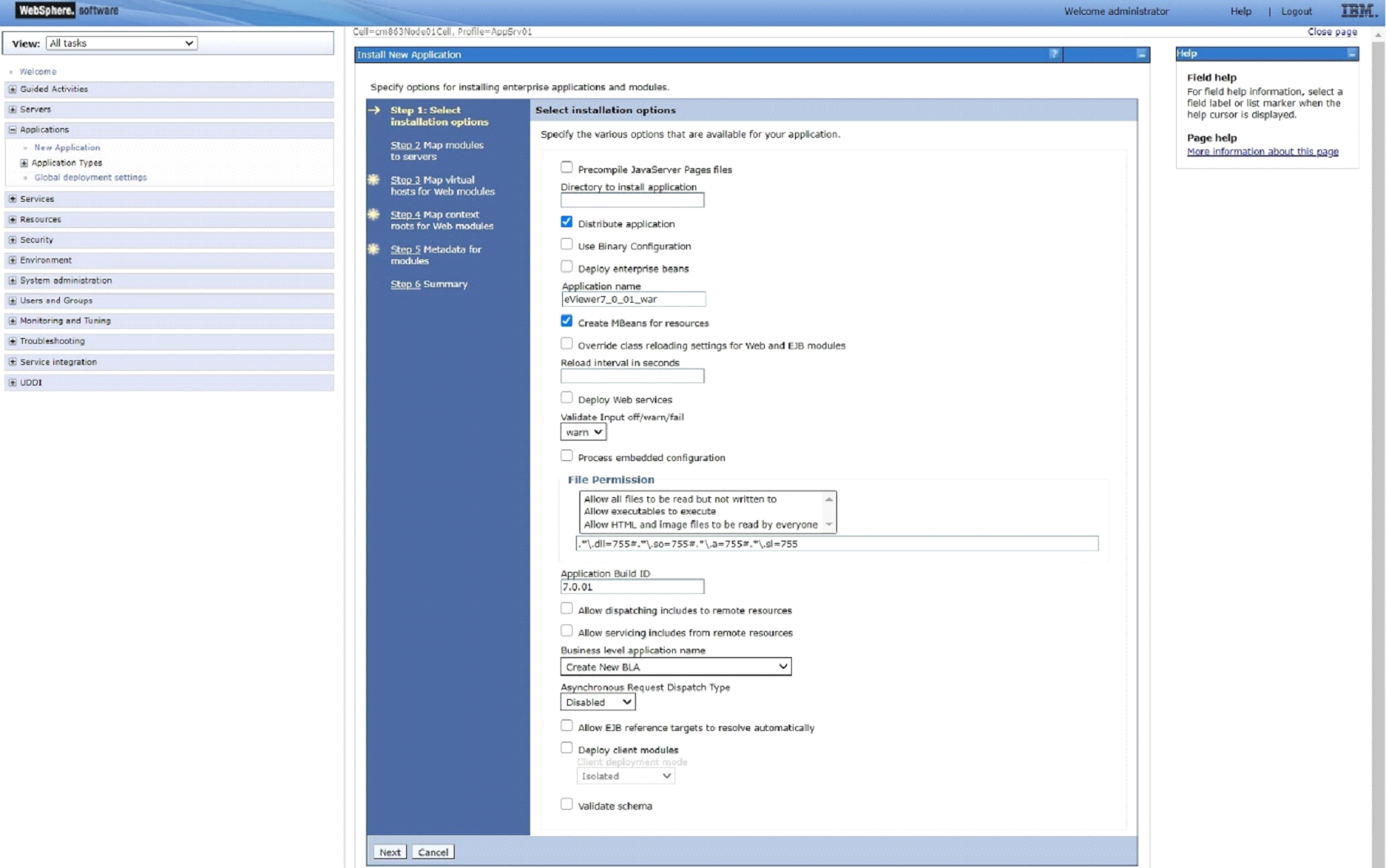
Task: Expand the Monitoring and Tuning node
Action: coord(12,321)
